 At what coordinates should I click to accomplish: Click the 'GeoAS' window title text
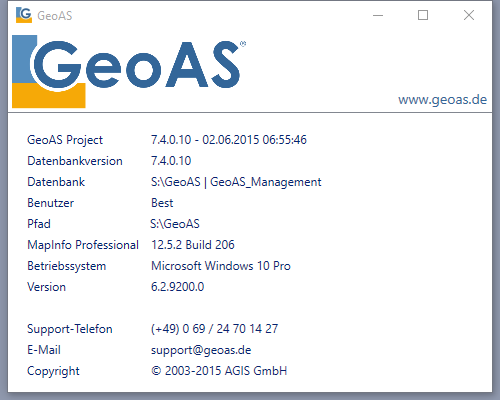pyautogui.click(x=55, y=16)
